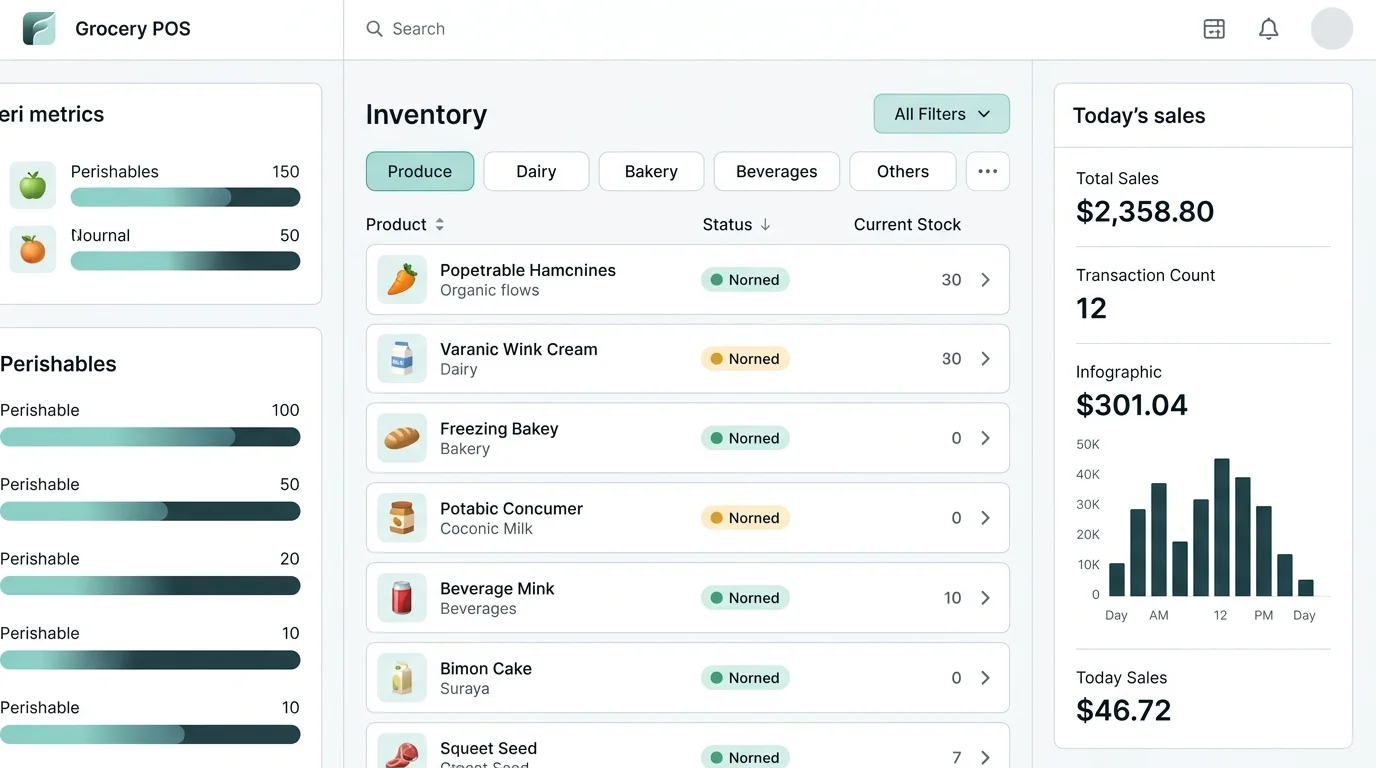Click the Infographic value $301.04
Viewport: 1376px width, 768px height.
click(x=1132, y=405)
